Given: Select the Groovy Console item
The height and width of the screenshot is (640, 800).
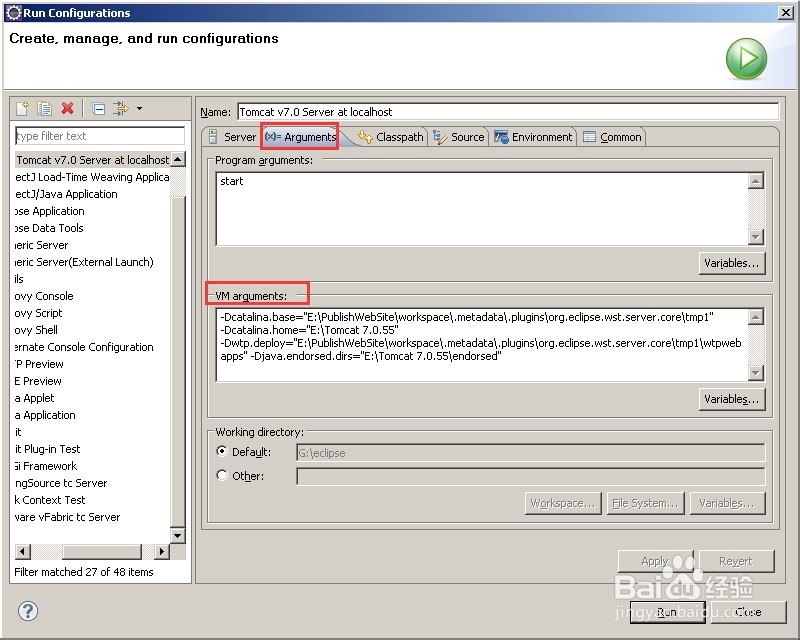Looking at the screenshot, I should 44,296.
